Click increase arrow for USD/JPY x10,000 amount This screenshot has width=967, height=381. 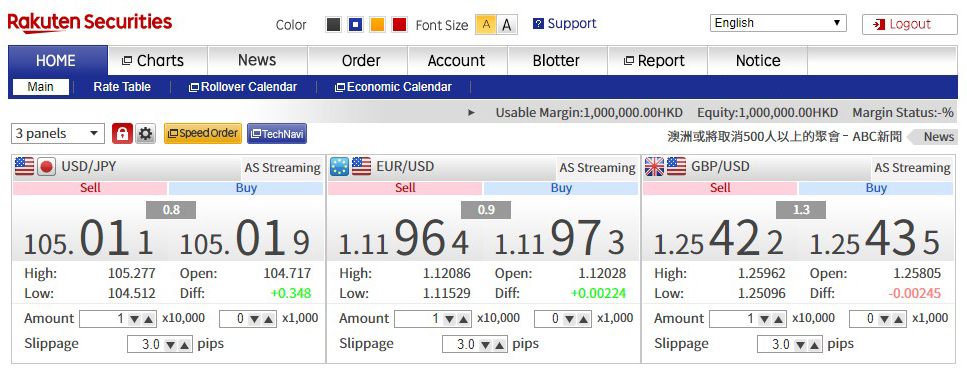[x=149, y=319]
